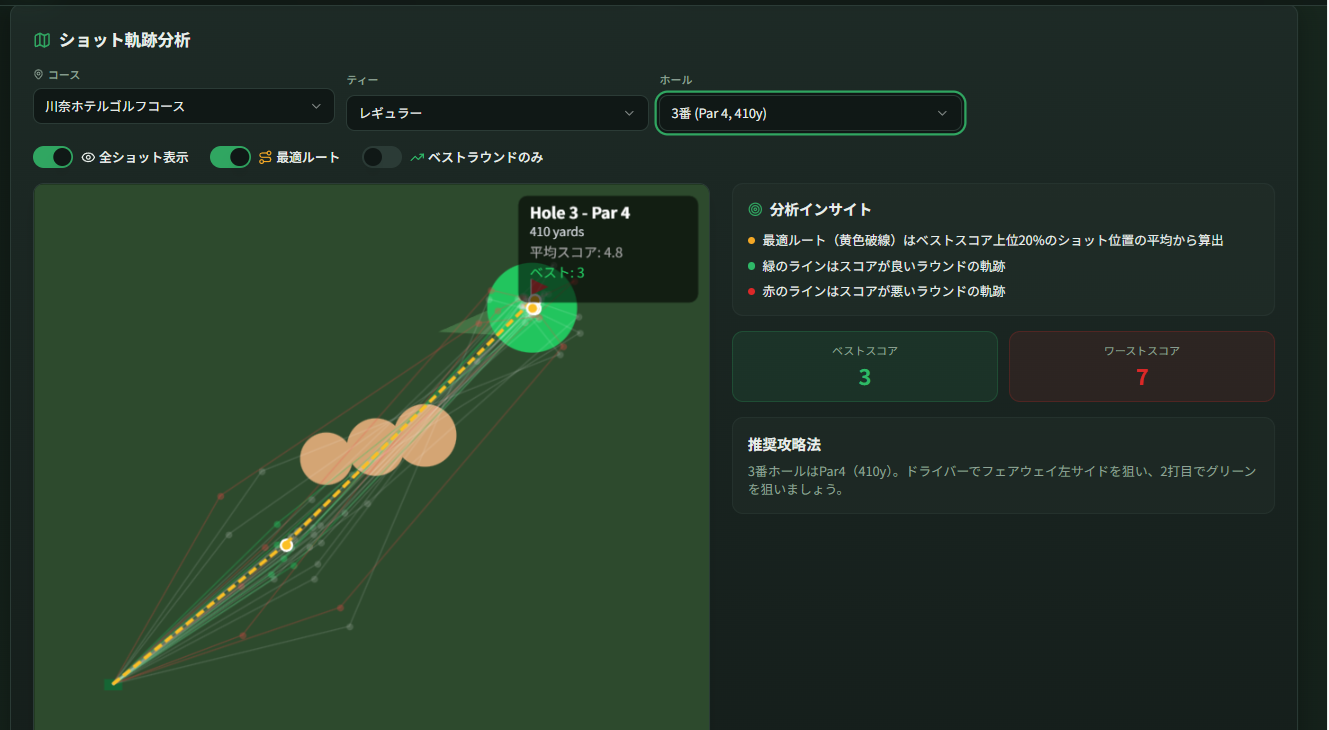The image size is (1329, 730).
Task: Enable the ベストラウンドのみ switch
Action: point(381,158)
